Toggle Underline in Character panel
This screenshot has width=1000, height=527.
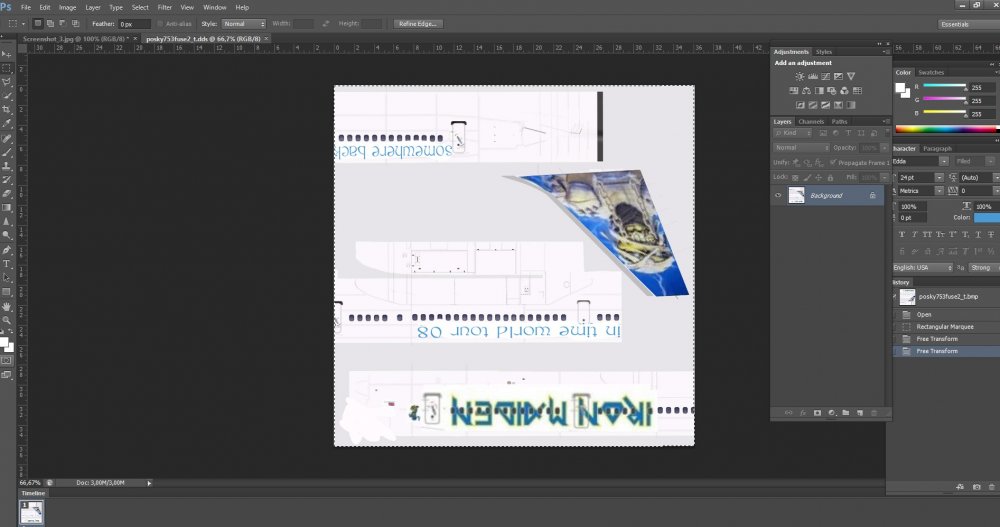tap(978, 235)
